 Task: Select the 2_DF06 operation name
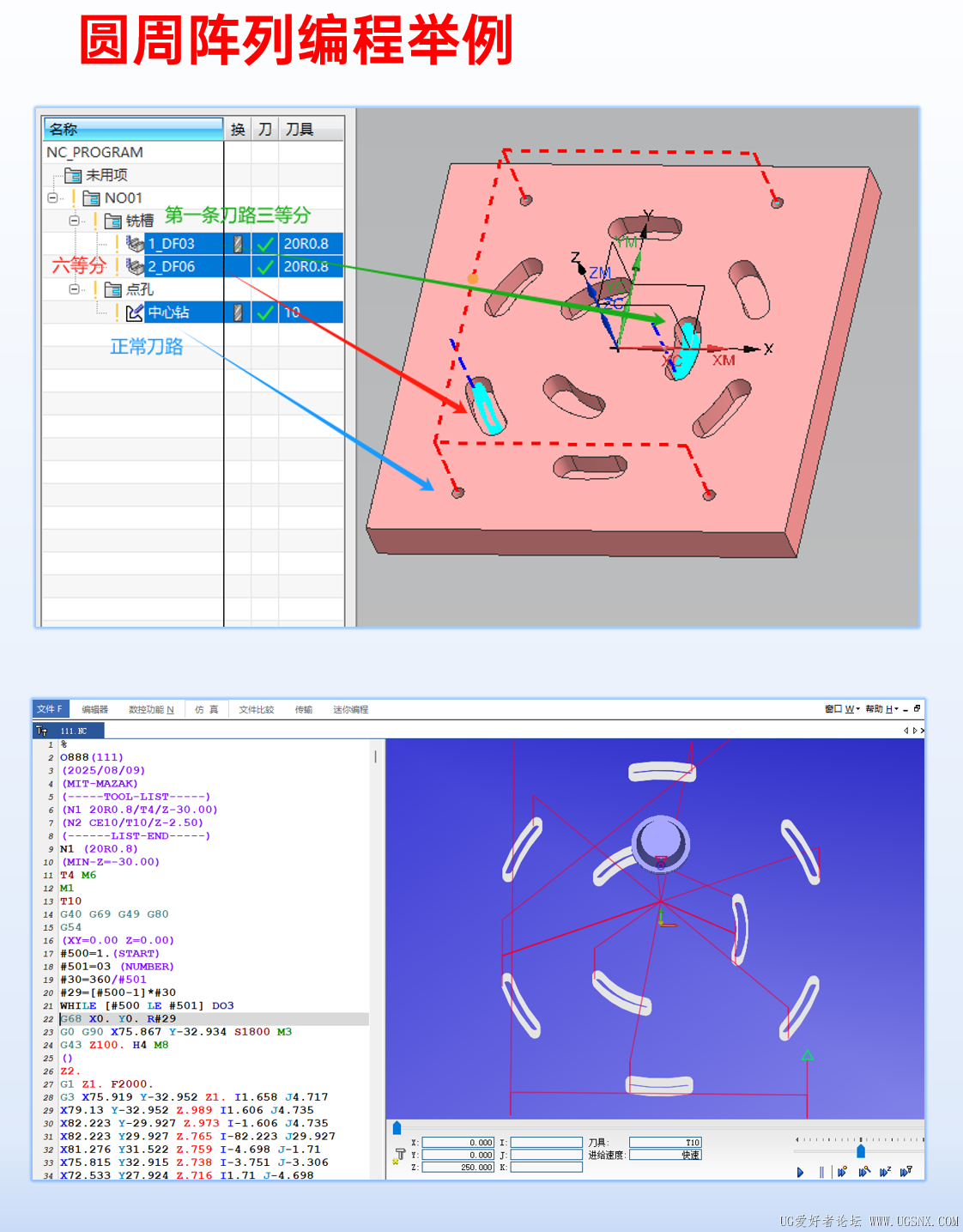pyautogui.click(x=172, y=267)
